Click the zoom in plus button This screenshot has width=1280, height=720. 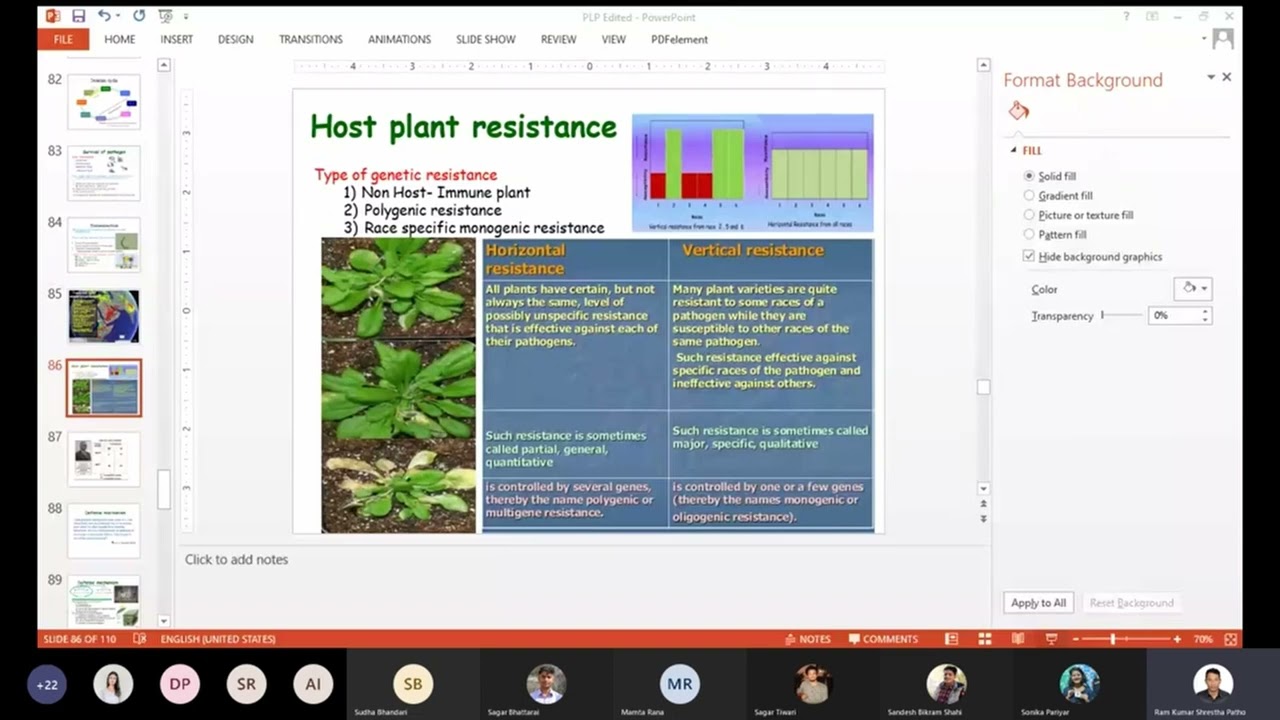tap(1177, 639)
